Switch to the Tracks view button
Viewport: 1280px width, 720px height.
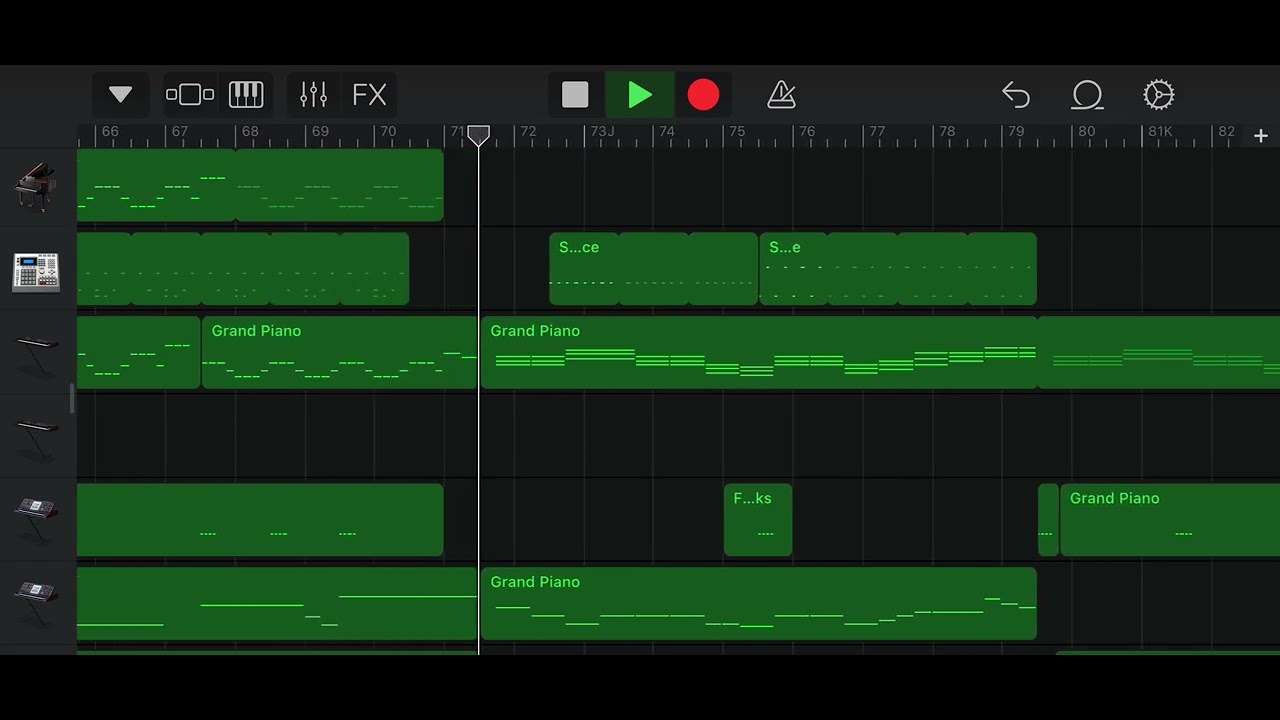coord(190,95)
